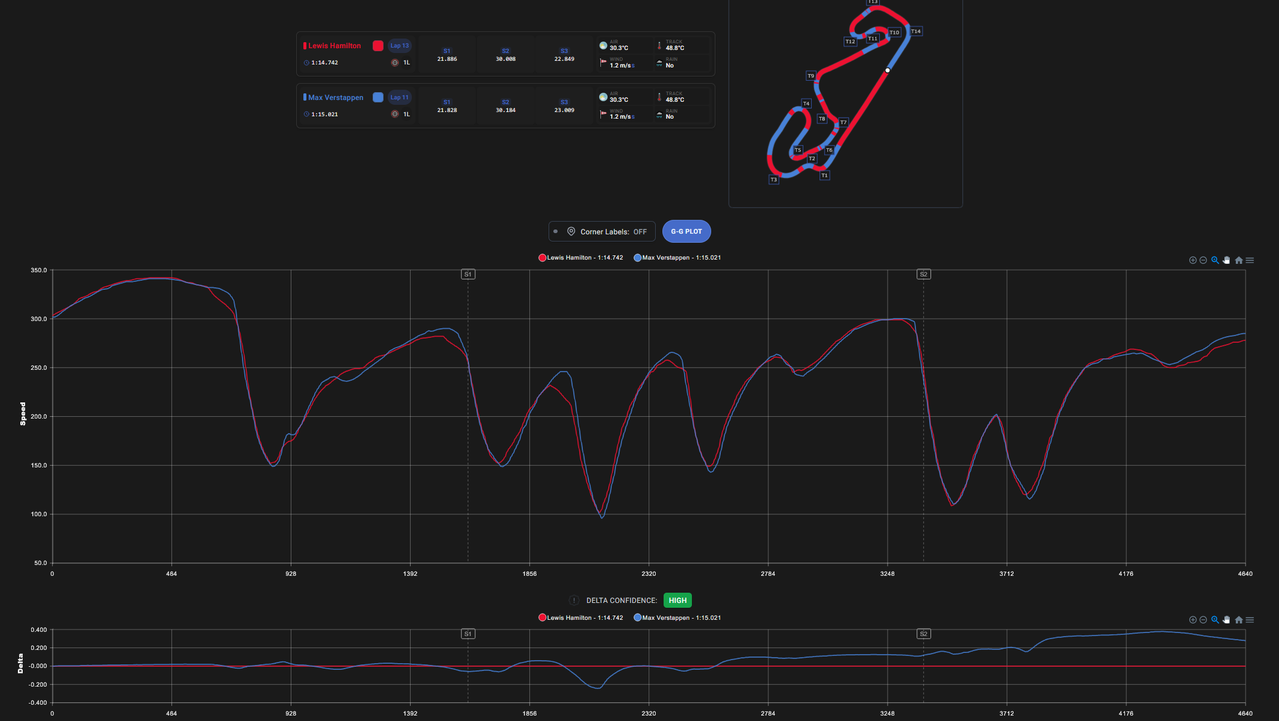The width and height of the screenshot is (1279, 721).
Task: Click zoom out icon on Delta chart
Action: [x=1203, y=620]
